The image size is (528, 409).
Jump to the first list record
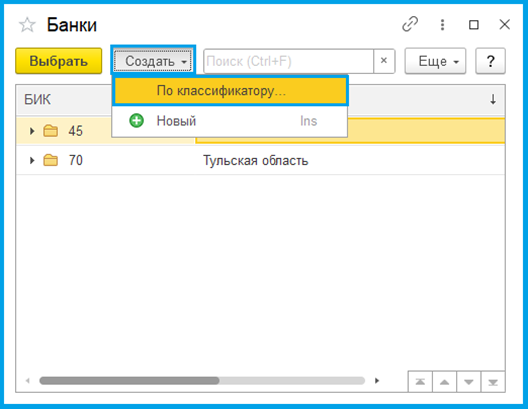tap(420, 382)
